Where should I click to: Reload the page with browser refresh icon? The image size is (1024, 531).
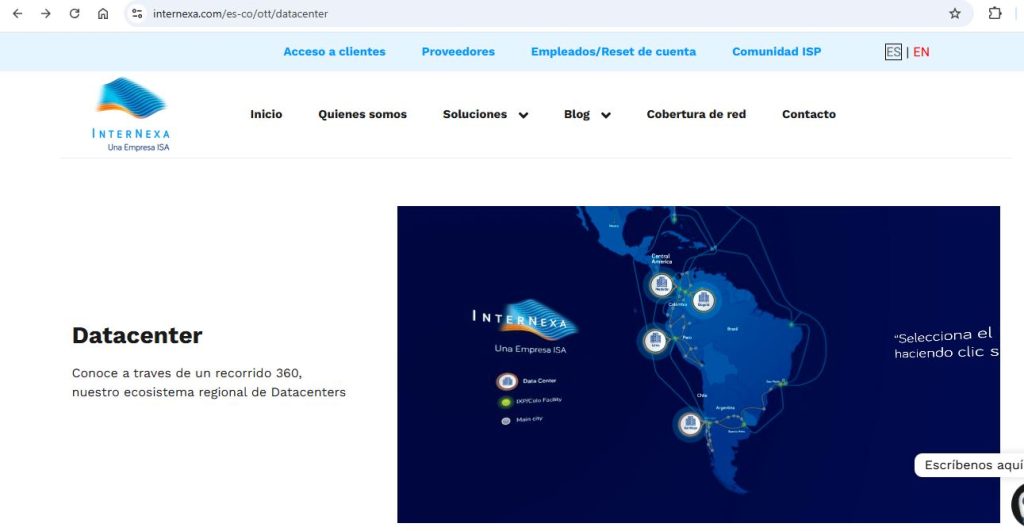click(74, 14)
